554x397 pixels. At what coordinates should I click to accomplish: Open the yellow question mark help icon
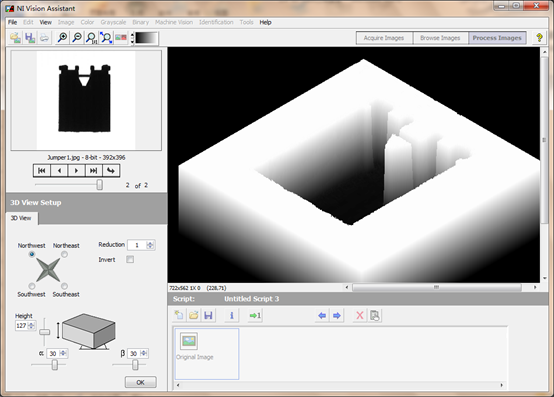pyautogui.click(x=539, y=37)
